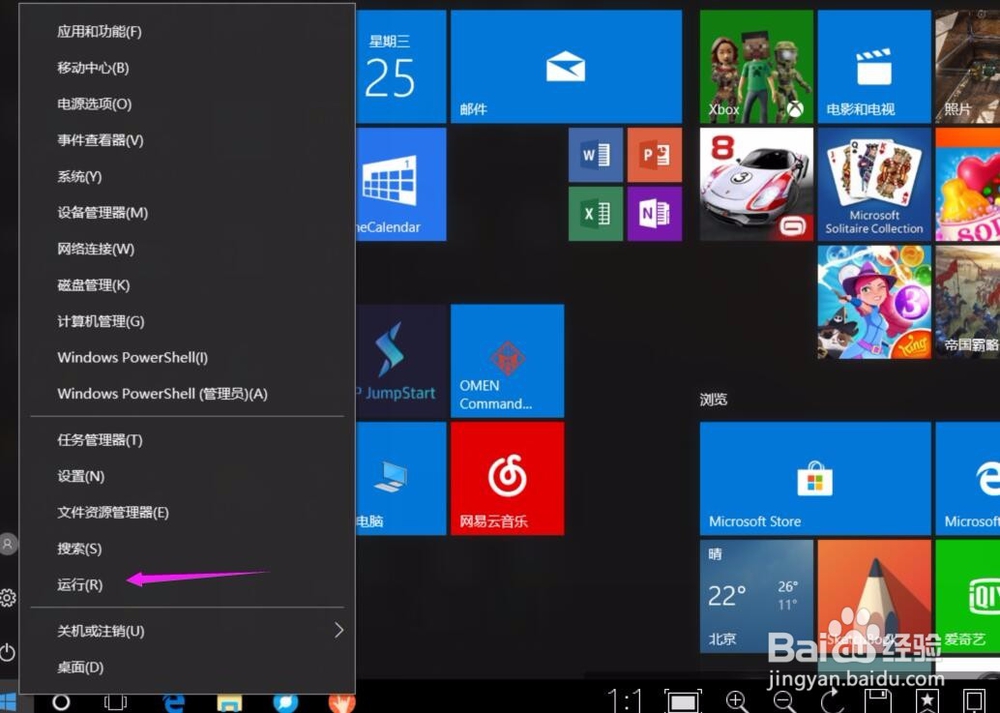Image resolution: width=1000 pixels, height=713 pixels.
Task: Open the 电影和电视 tile
Action: [x=874, y=66]
